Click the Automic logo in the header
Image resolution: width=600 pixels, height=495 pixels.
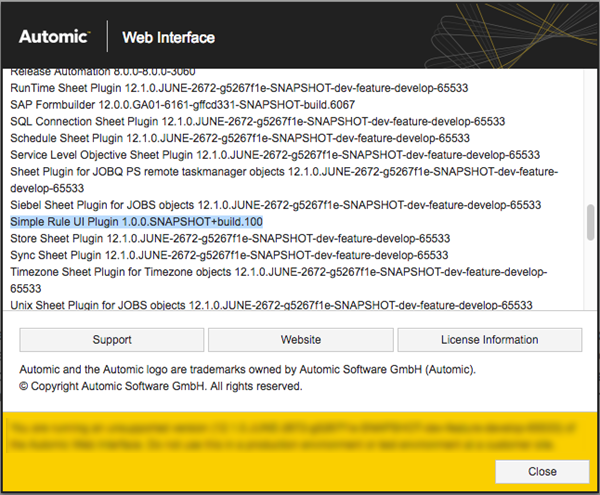click(55, 38)
